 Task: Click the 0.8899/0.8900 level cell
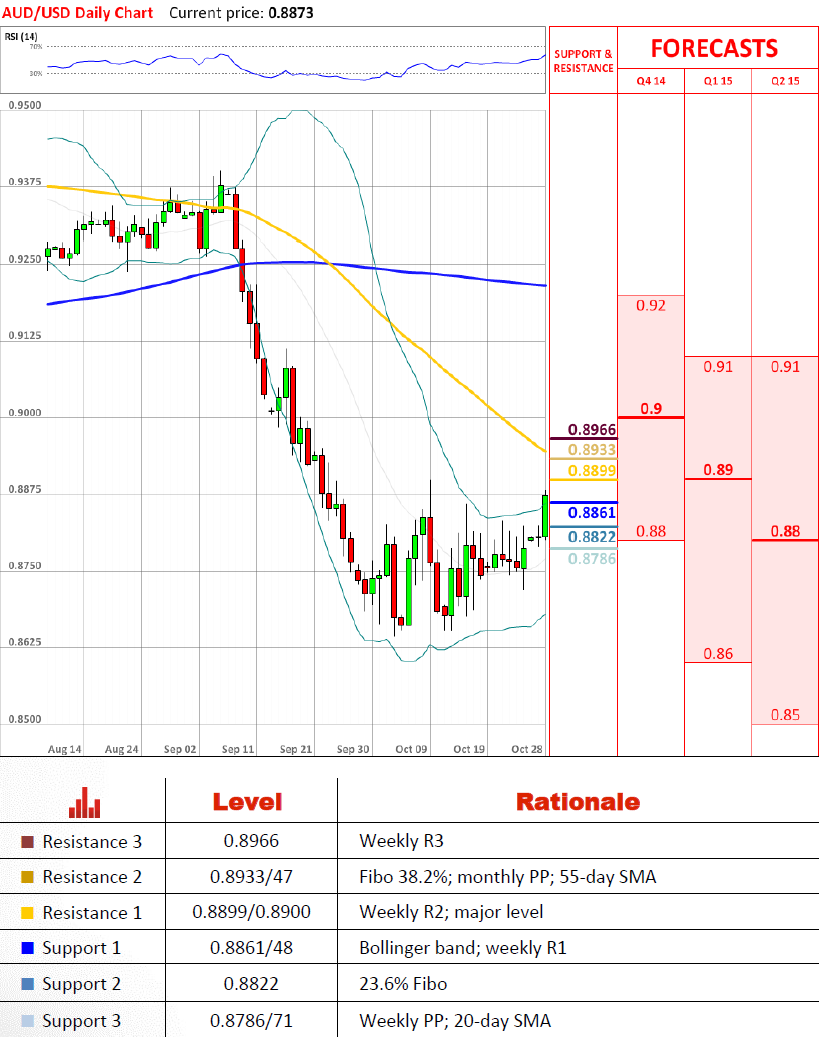(x=251, y=913)
